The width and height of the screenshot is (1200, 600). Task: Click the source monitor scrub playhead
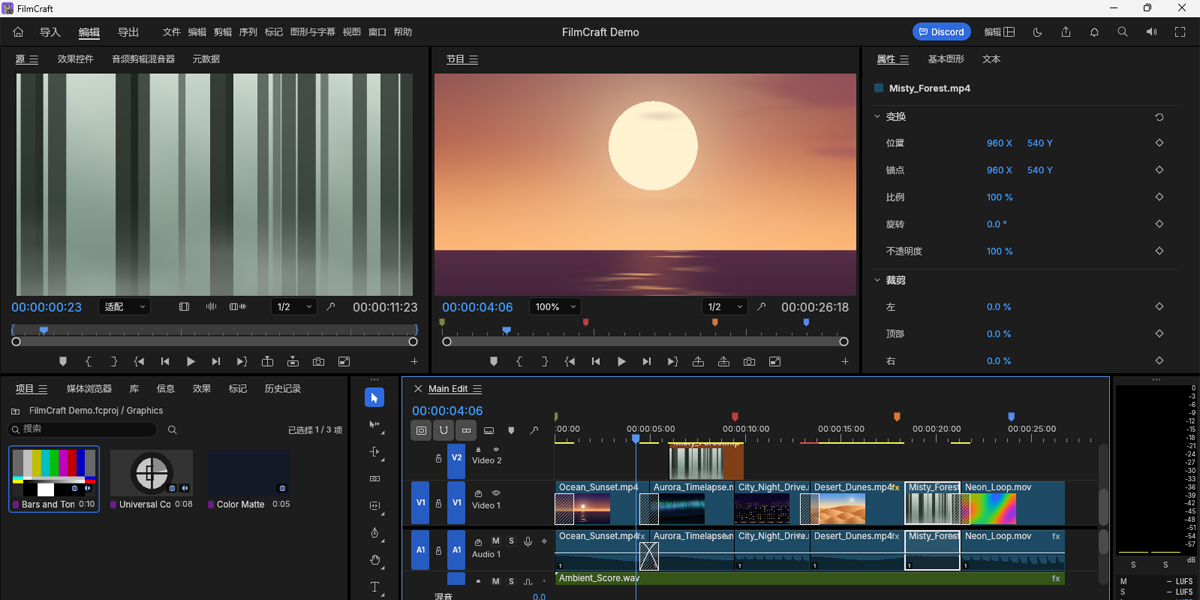[43, 329]
